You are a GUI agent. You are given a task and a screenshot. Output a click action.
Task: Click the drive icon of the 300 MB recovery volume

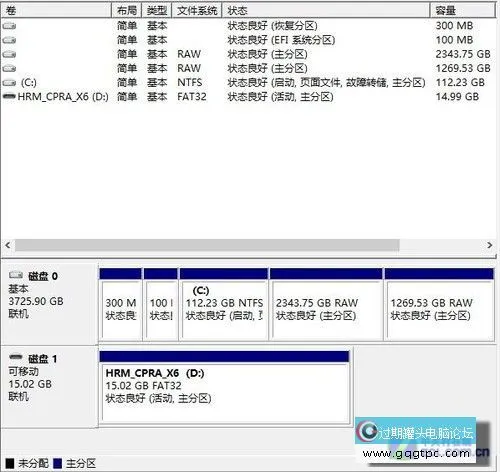(9, 26)
